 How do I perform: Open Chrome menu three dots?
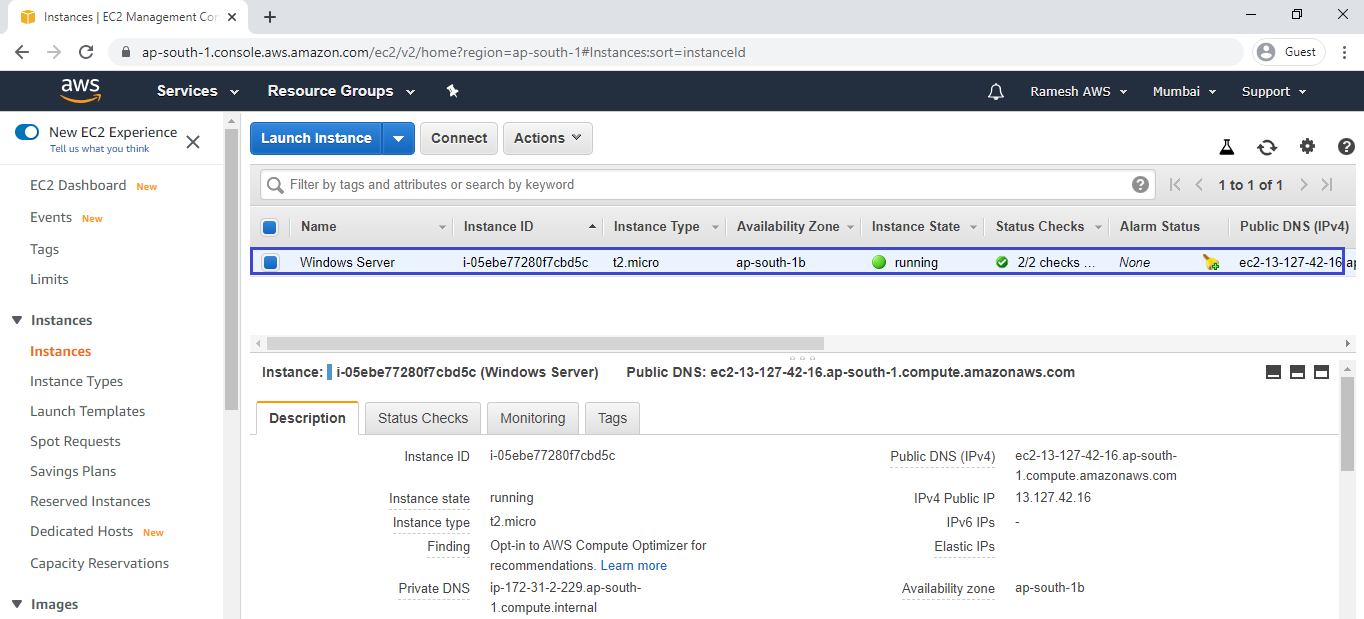pos(1343,52)
